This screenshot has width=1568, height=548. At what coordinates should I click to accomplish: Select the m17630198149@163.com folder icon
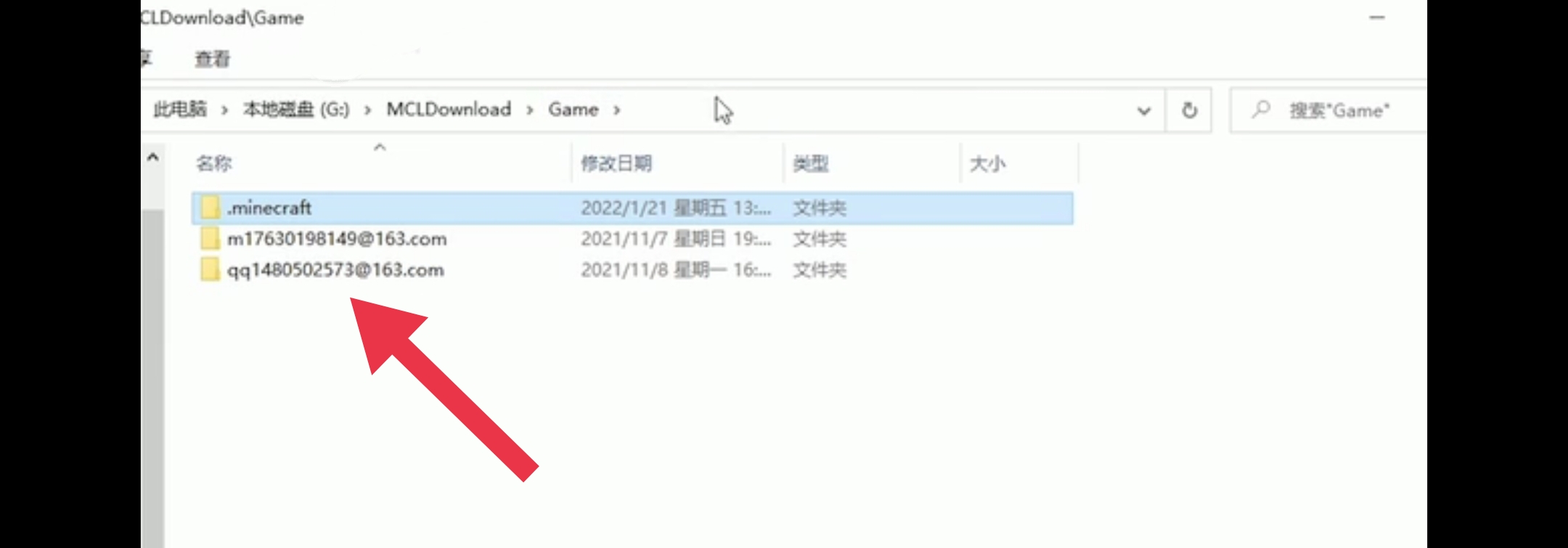pyautogui.click(x=211, y=239)
